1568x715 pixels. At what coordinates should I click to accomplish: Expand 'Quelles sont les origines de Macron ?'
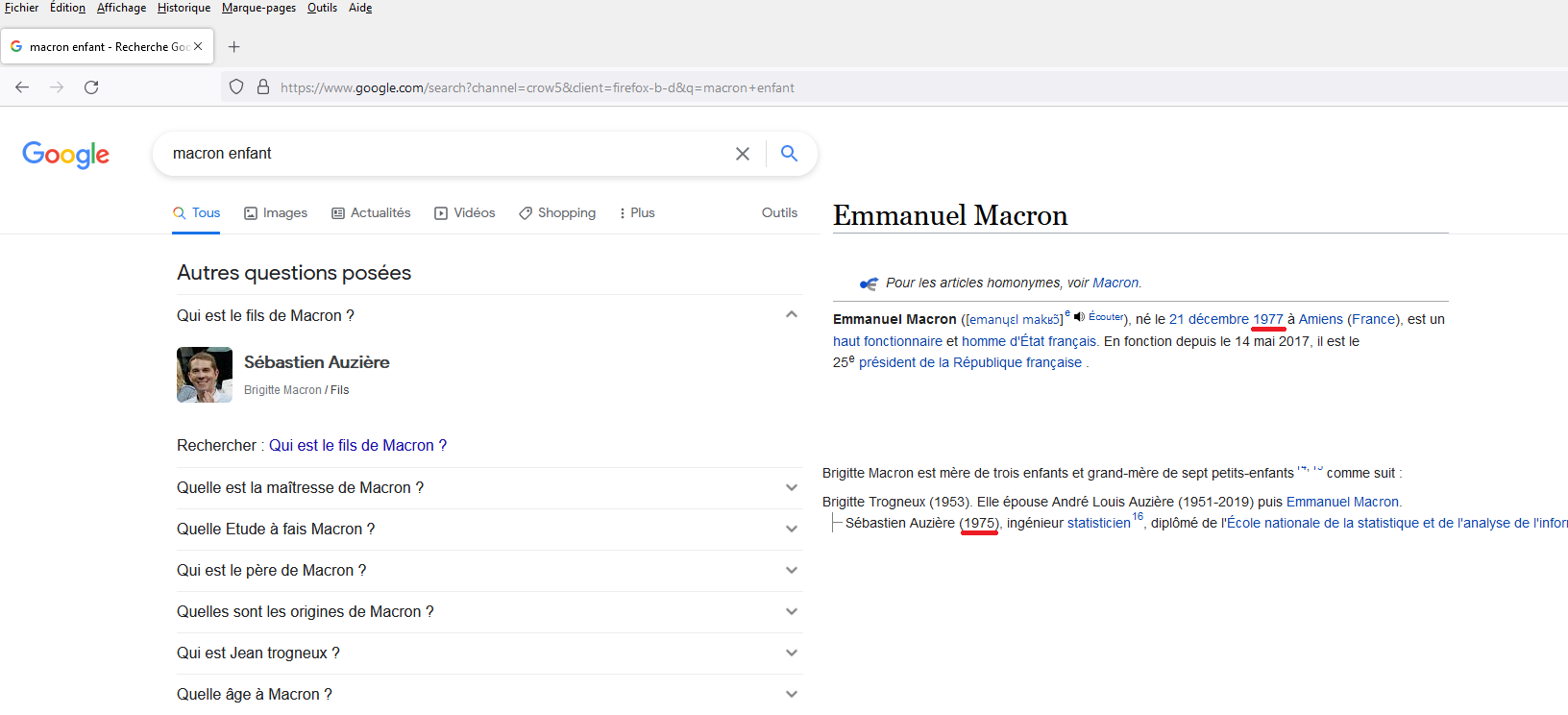coord(489,612)
